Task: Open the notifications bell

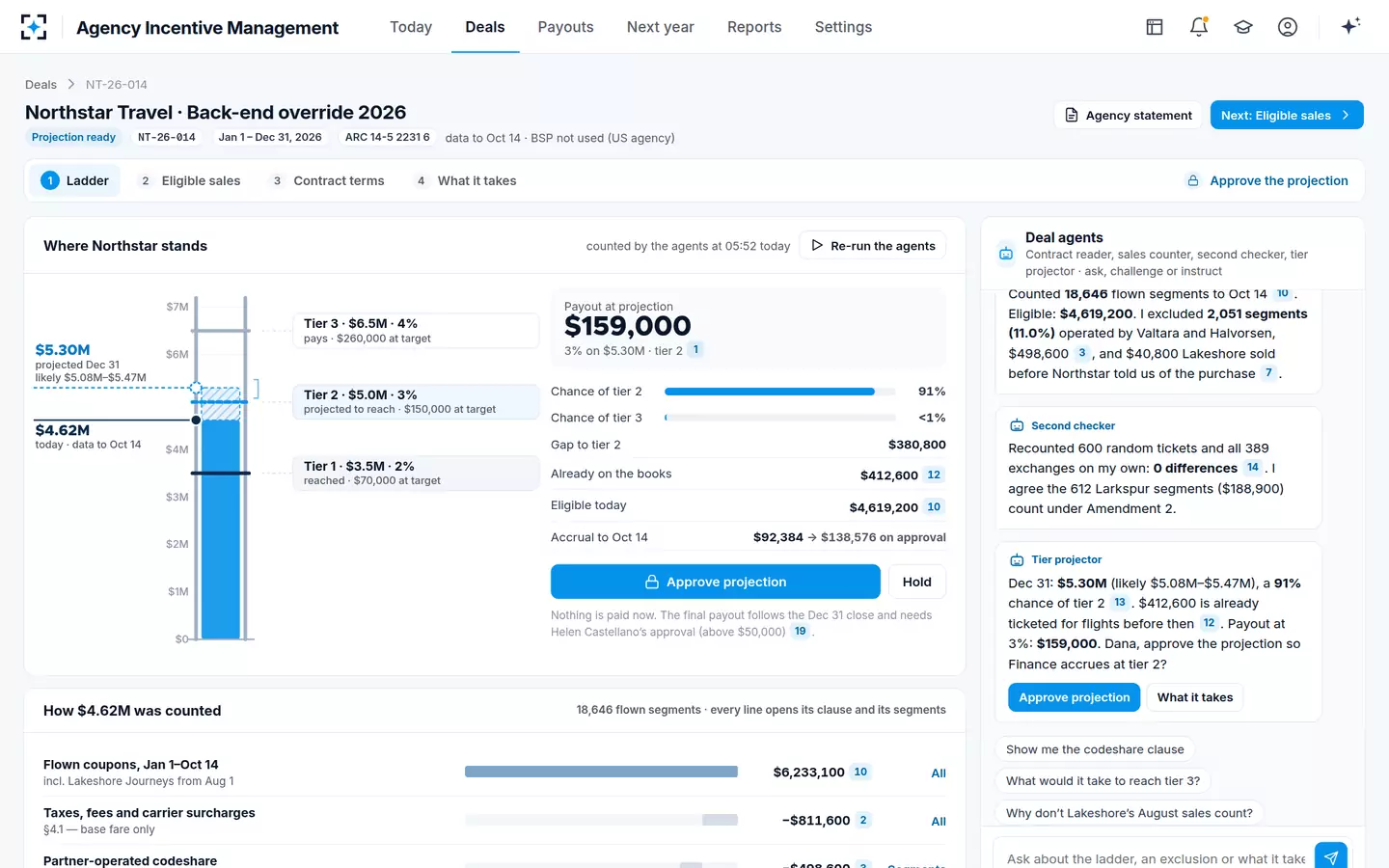Action: pos(1199,27)
